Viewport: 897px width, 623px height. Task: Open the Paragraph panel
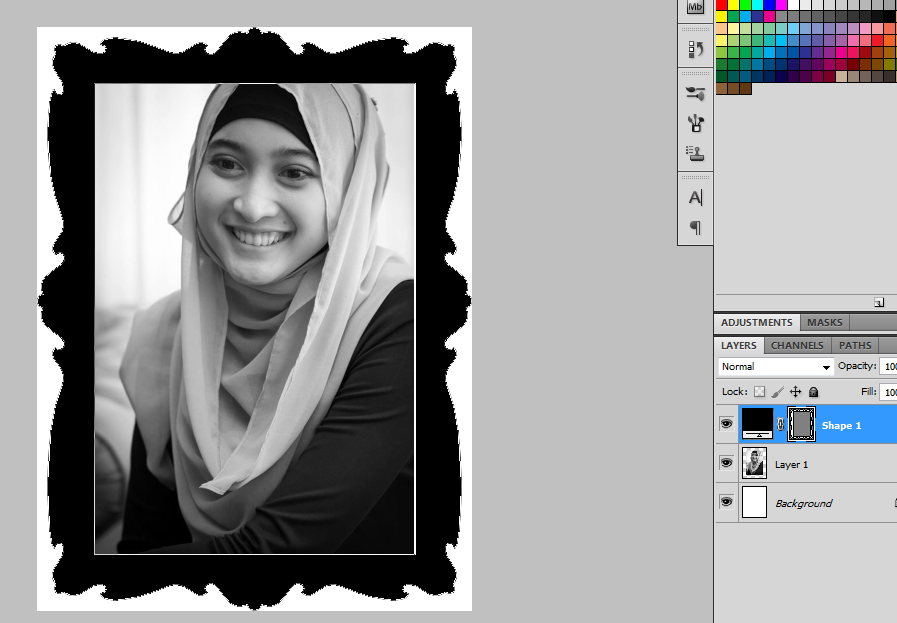pos(695,227)
